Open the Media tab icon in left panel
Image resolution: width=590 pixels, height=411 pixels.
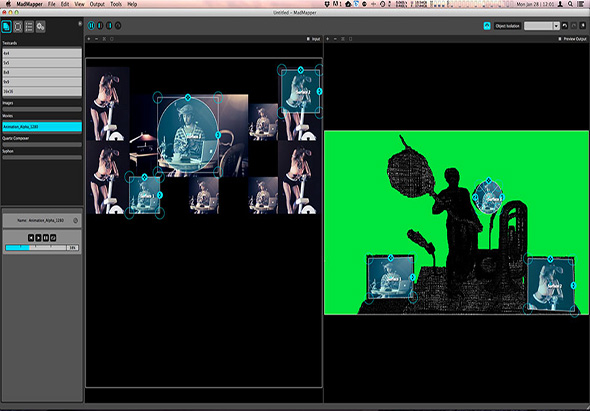pos(6,27)
